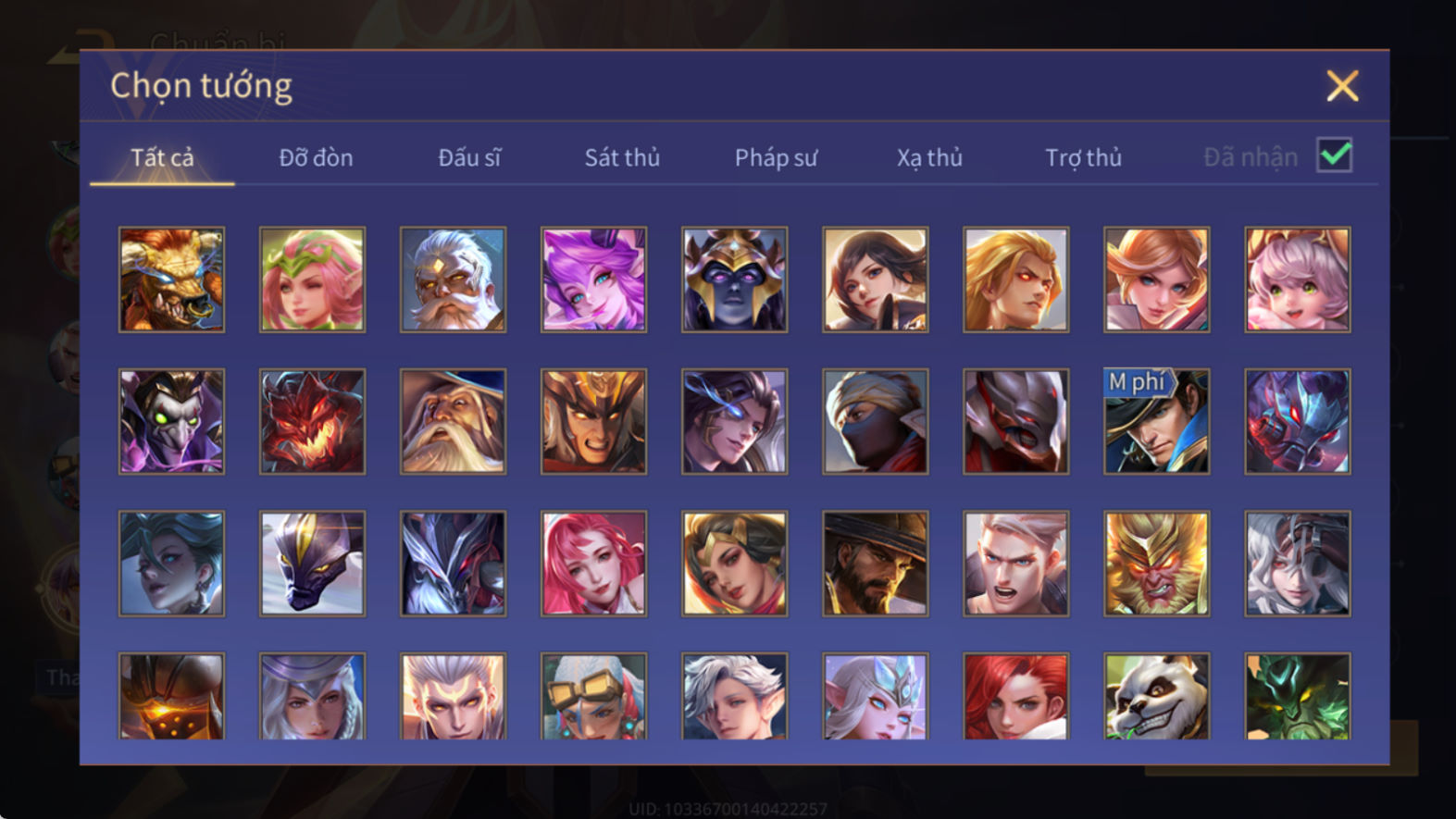Select the red demon face hero portrait
The image size is (1456, 819).
pyautogui.click(x=312, y=422)
